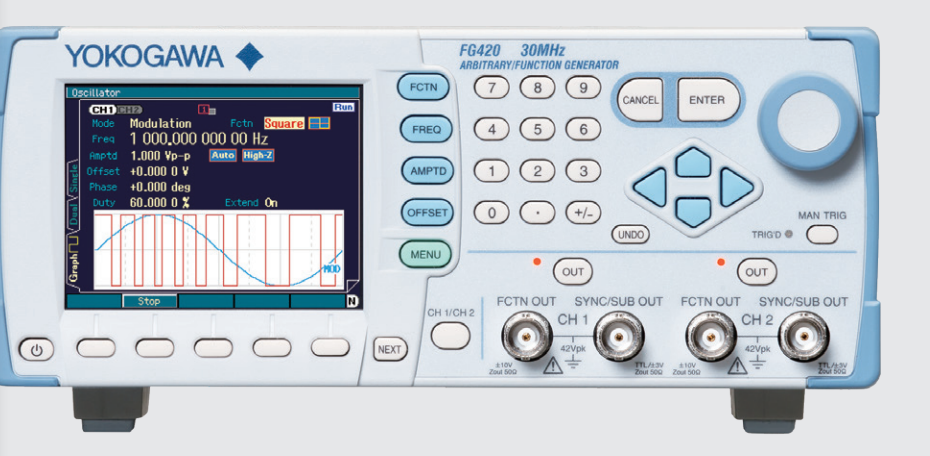Tap the decimal point key

(537, 212)
